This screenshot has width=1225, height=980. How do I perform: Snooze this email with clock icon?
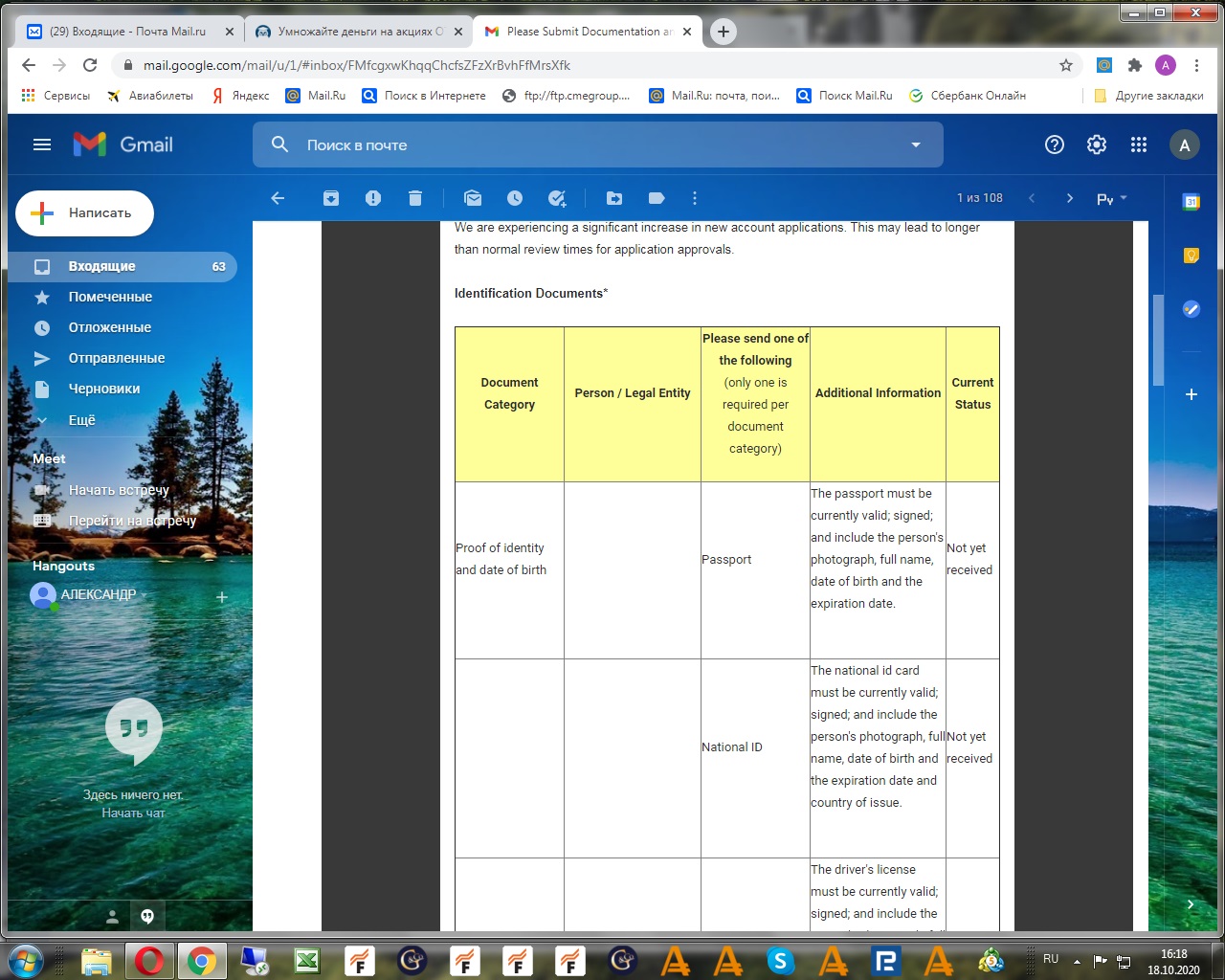tap(515, 198)
